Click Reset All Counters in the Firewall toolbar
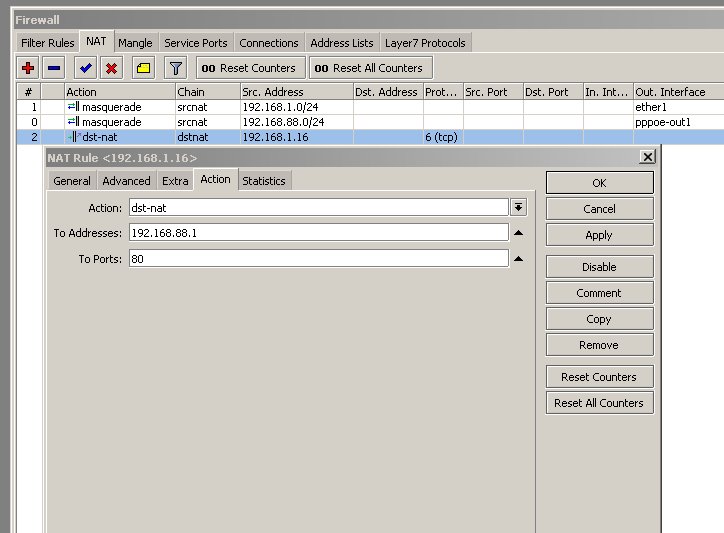Image resolution: width=724 pixels, height=533 pixels. pos(371,68)
